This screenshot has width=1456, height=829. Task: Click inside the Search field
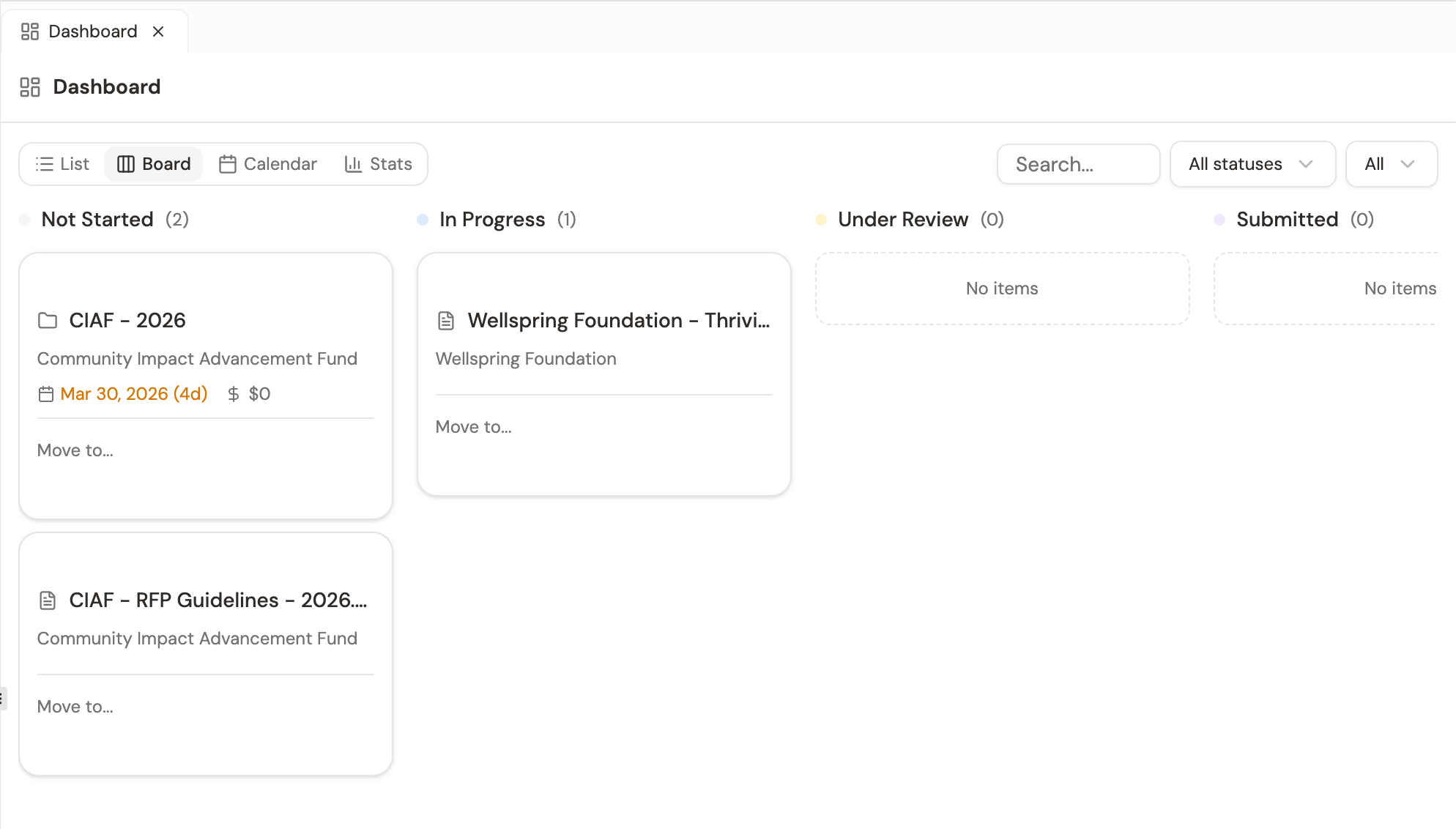tap(1078, 164)
